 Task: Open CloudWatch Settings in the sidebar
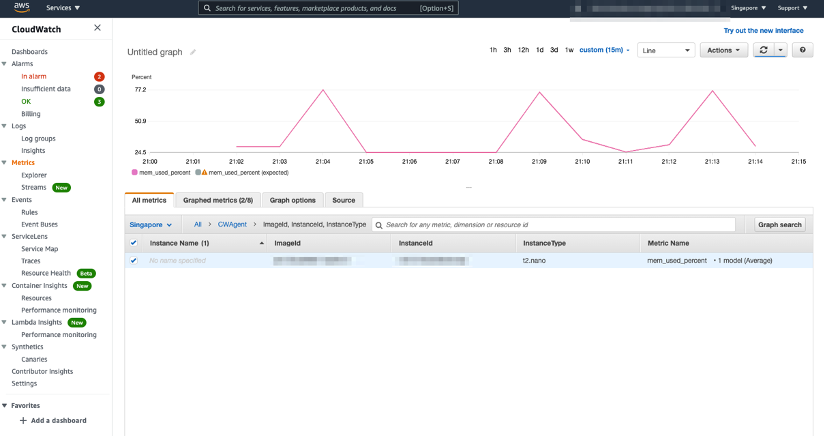pyautogui.click(x=24, y=383)
